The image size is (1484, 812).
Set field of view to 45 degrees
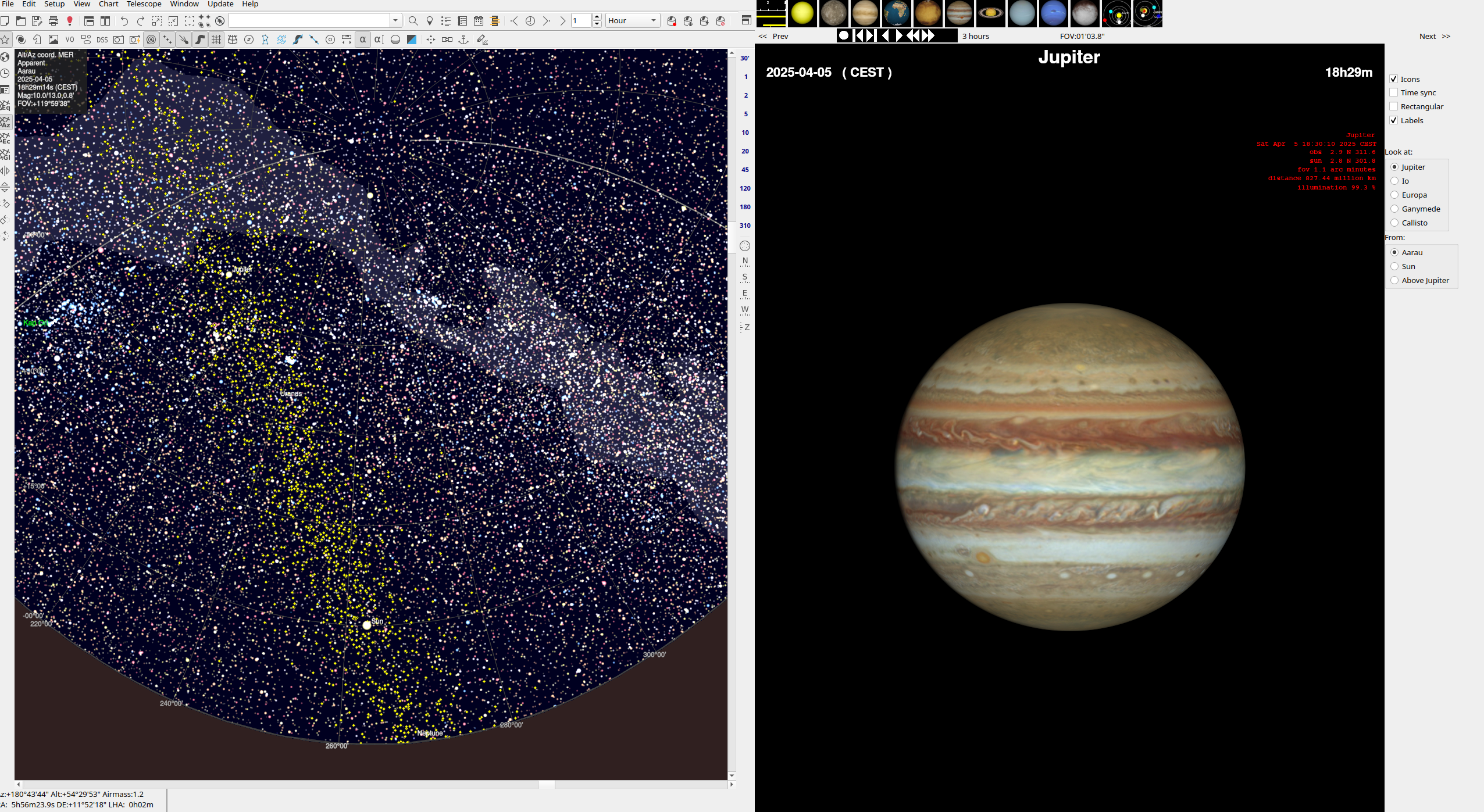tap(745, 170)
